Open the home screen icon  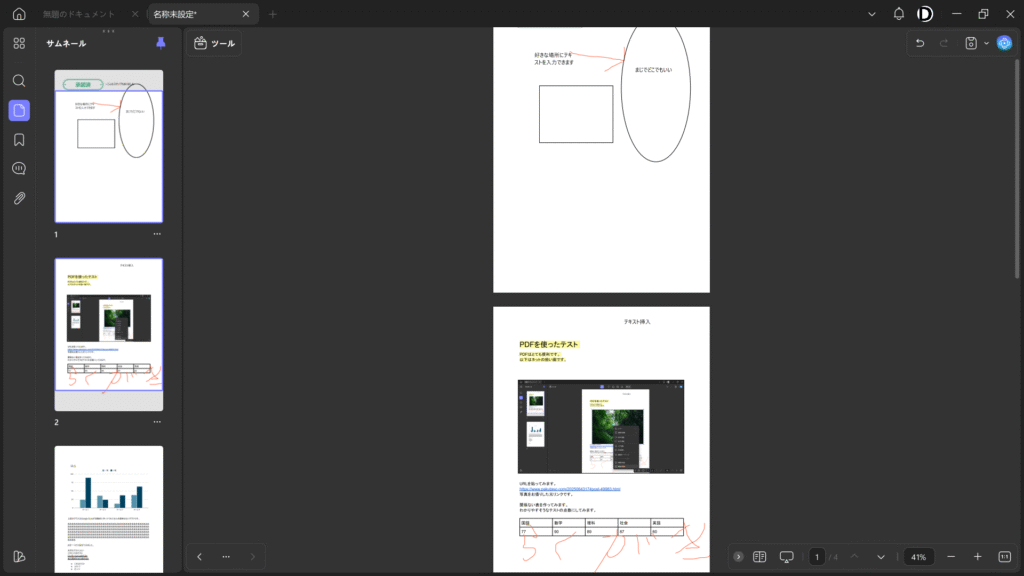coord(19,14)
